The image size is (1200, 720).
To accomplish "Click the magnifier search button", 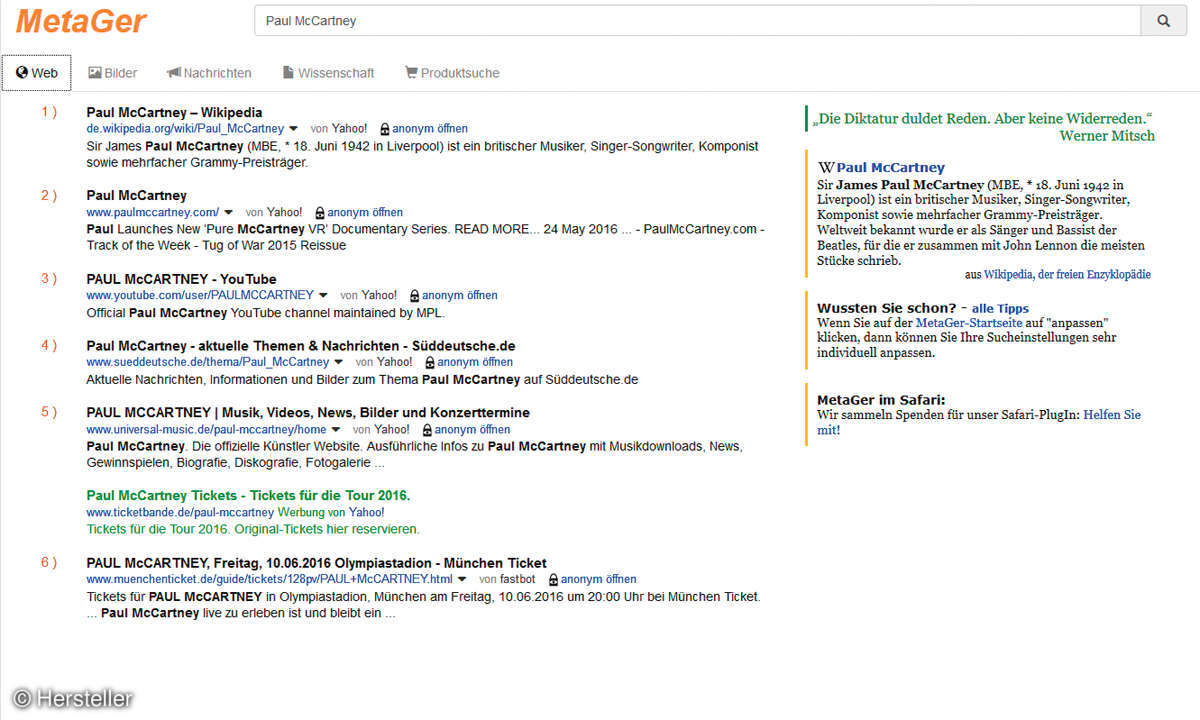I will point(1164,20).
